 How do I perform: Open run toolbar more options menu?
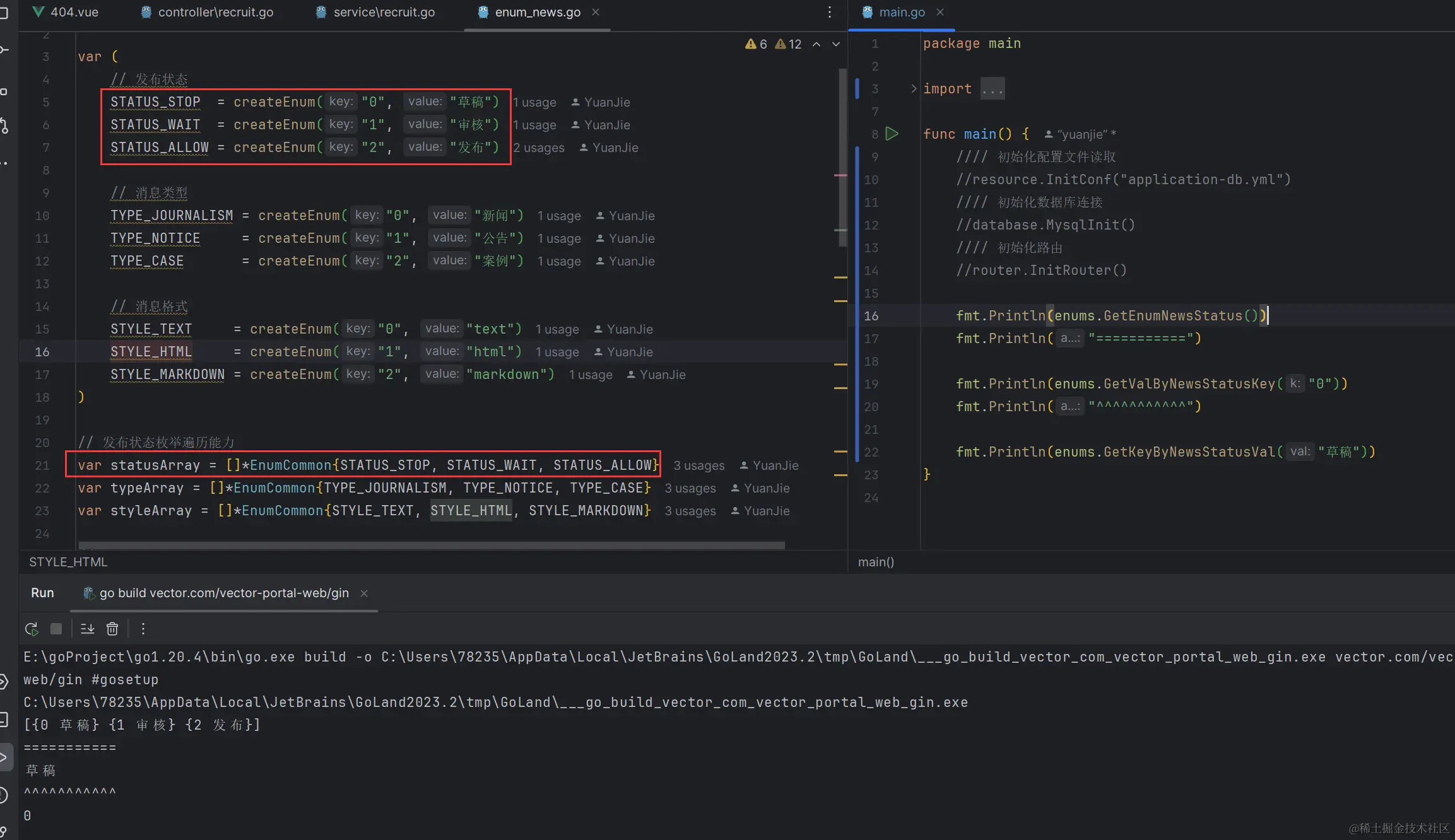coord(143,629)
